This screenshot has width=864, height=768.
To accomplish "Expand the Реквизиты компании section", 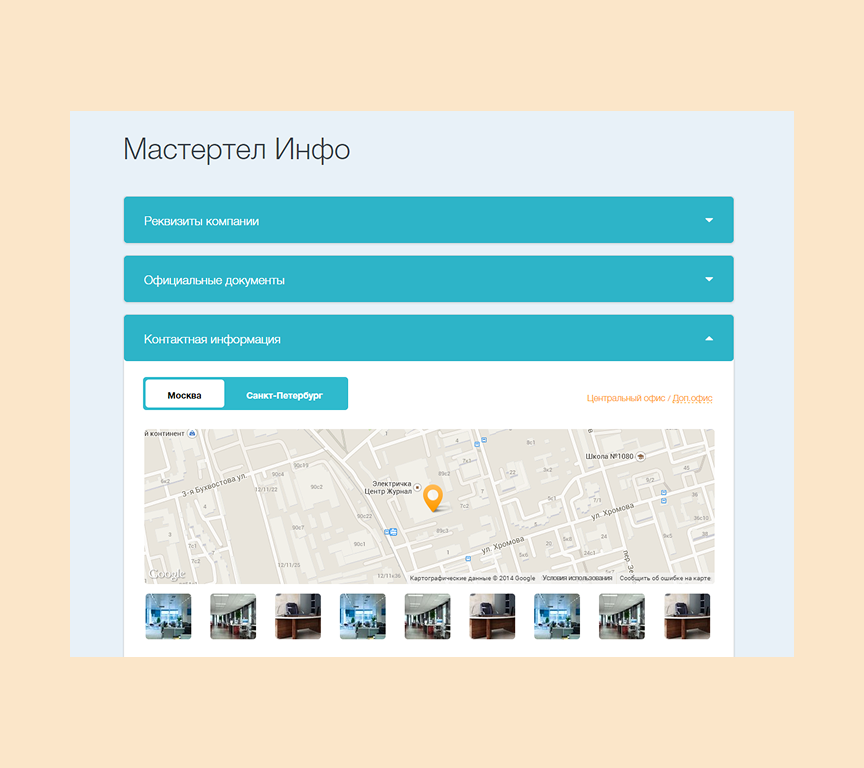I will click(x=428, y=219).
